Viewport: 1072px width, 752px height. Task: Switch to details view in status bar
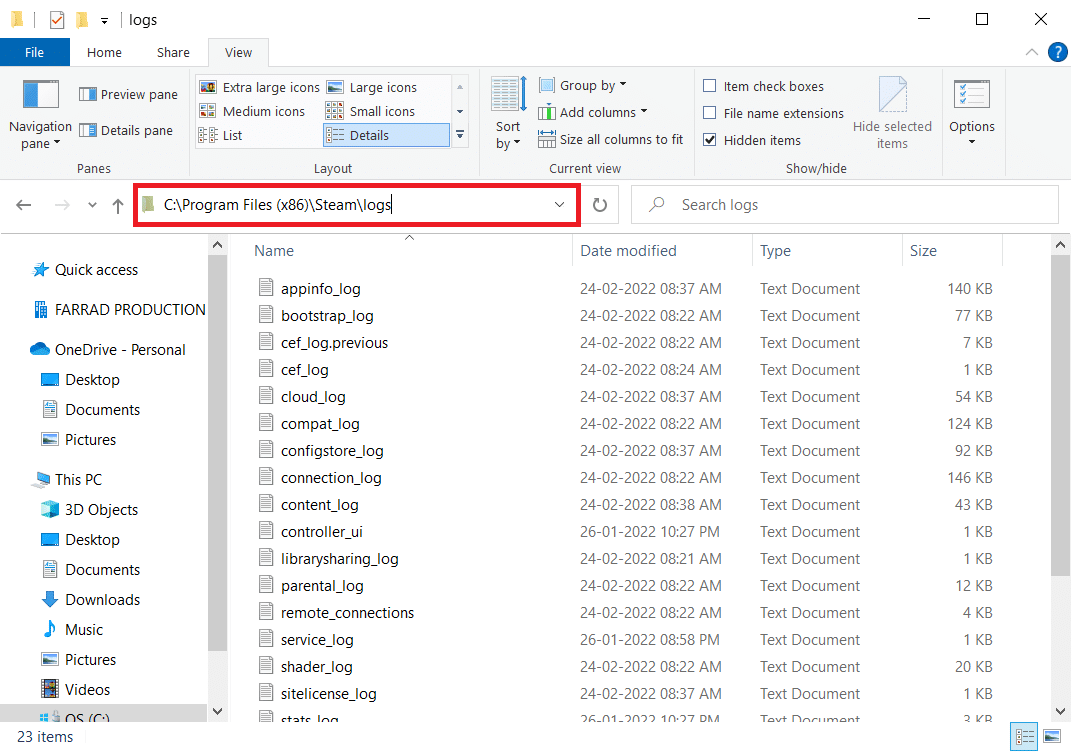click(1024, 736)
